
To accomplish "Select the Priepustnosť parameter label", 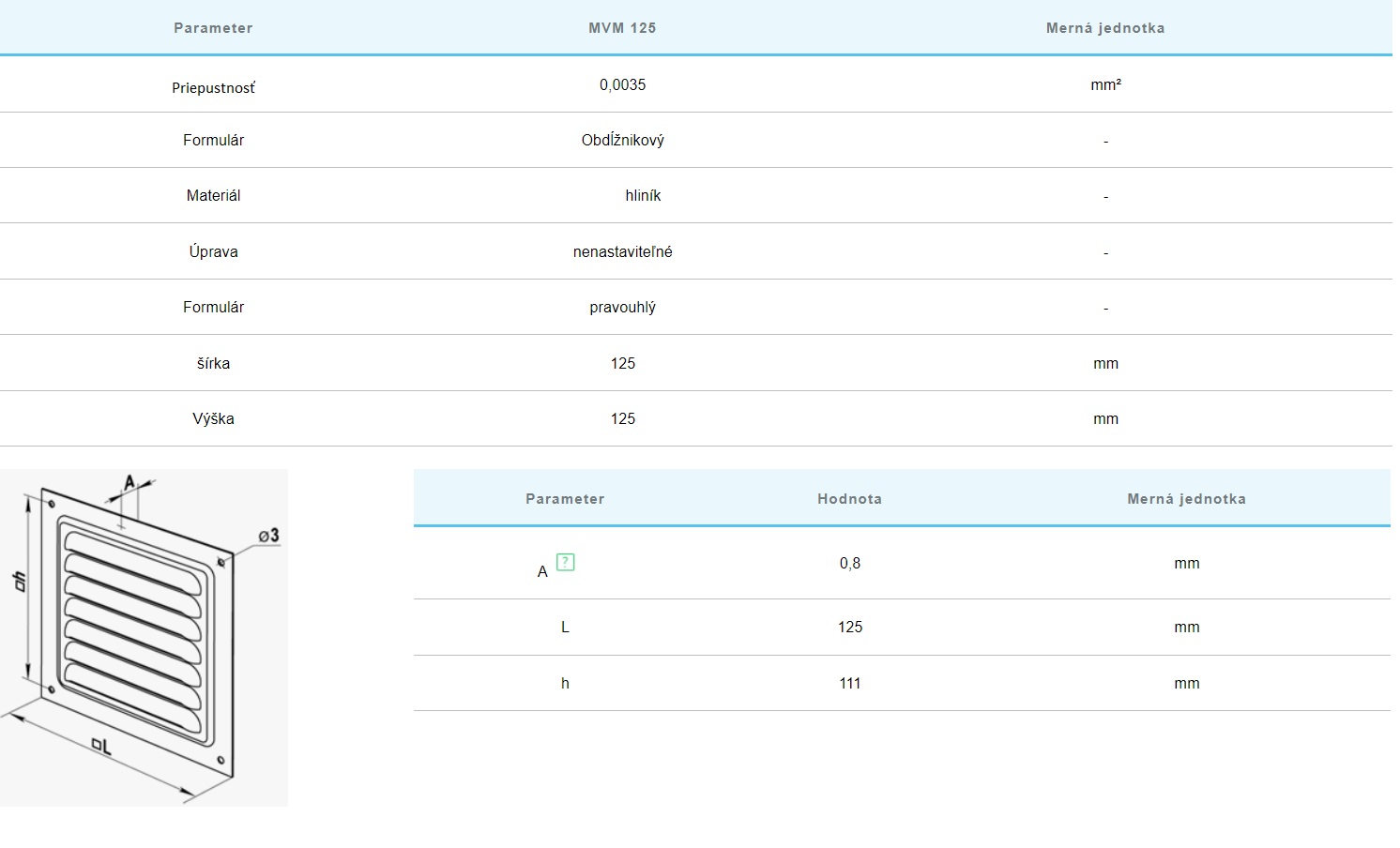I will coord(213,88).
